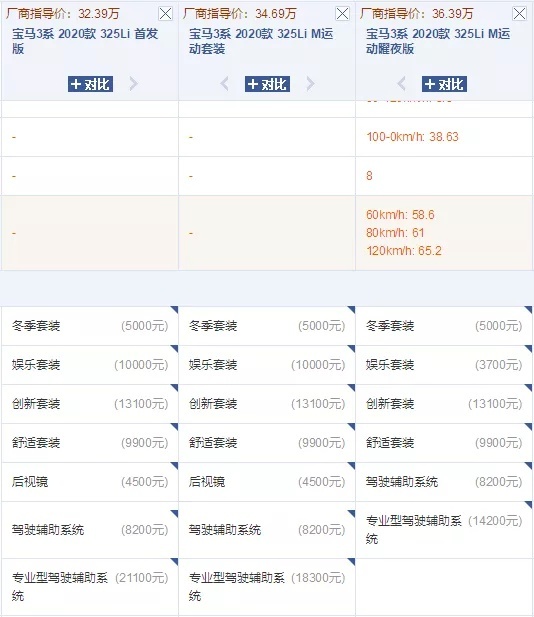
Task: Expand 娱乐套装 corner marker in M运动套装 column
Action: click(x=352, y=349)
